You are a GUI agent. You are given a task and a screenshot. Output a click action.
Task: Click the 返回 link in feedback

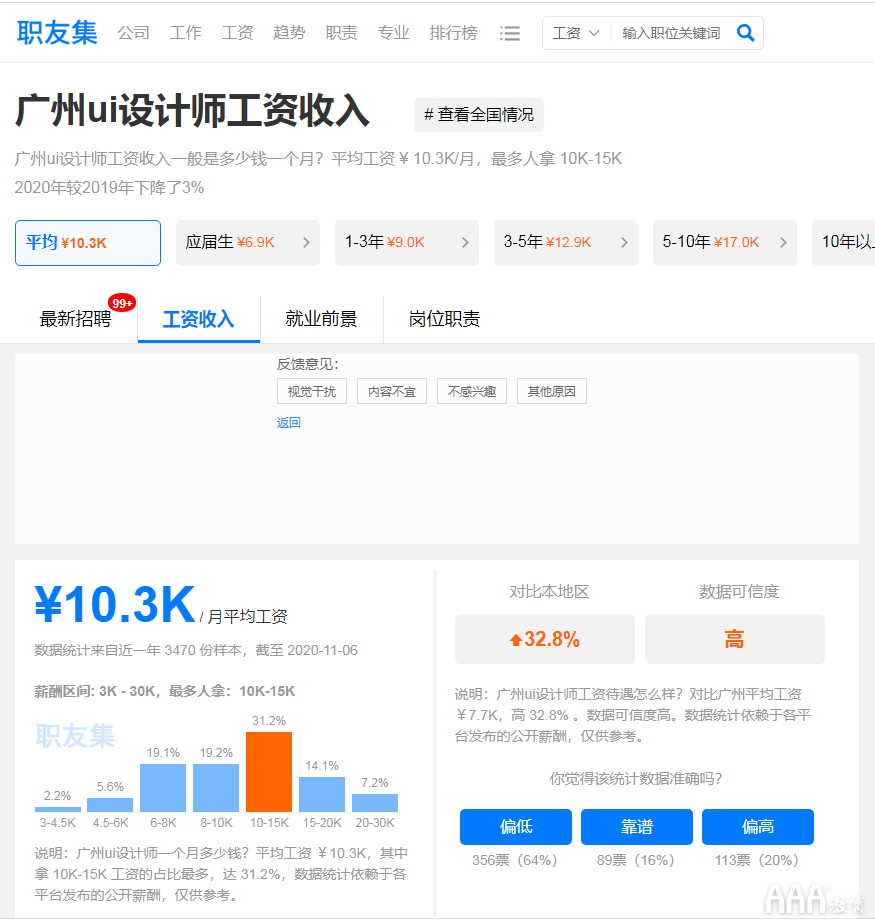pos(288,423)
